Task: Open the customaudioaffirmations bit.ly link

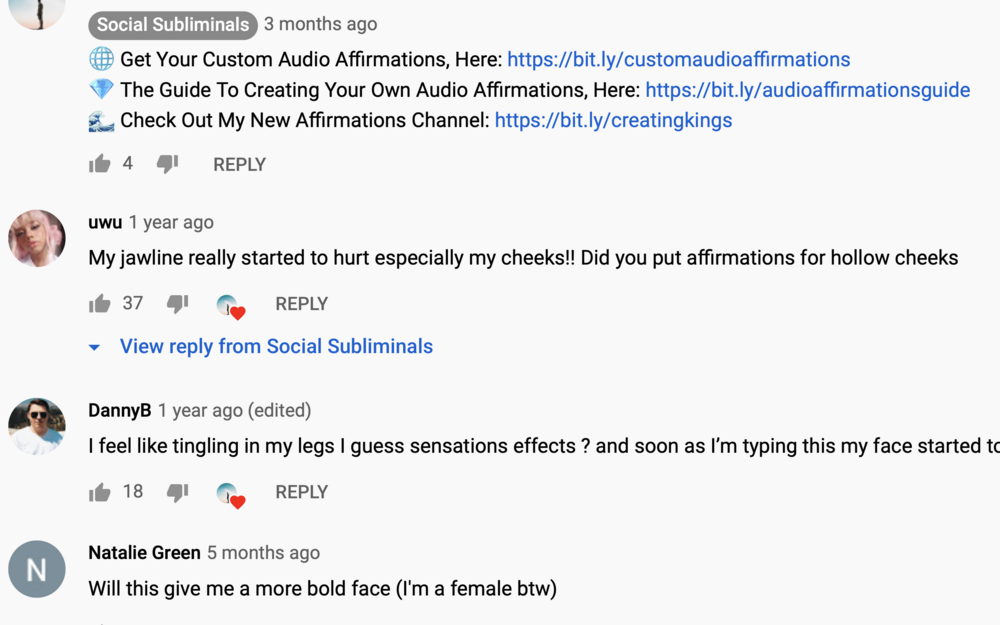Action: (679, 59)
